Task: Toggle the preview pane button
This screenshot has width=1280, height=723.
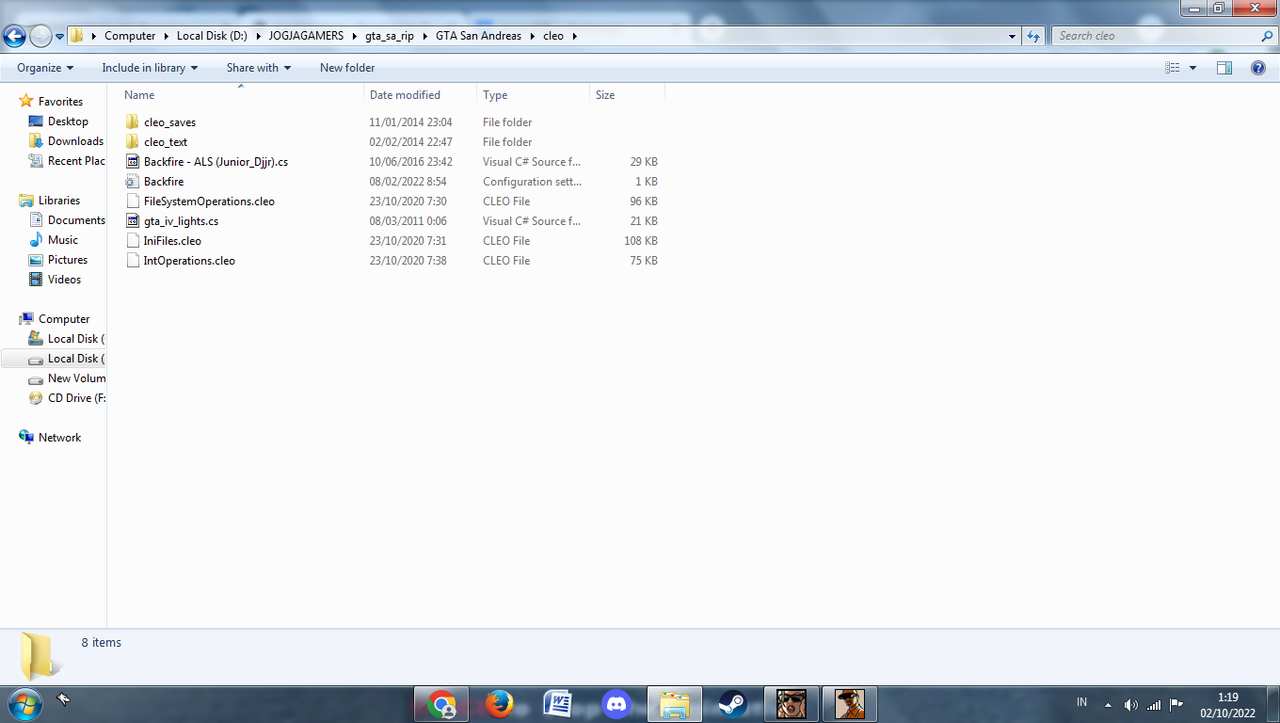Action: (1224, 68)
